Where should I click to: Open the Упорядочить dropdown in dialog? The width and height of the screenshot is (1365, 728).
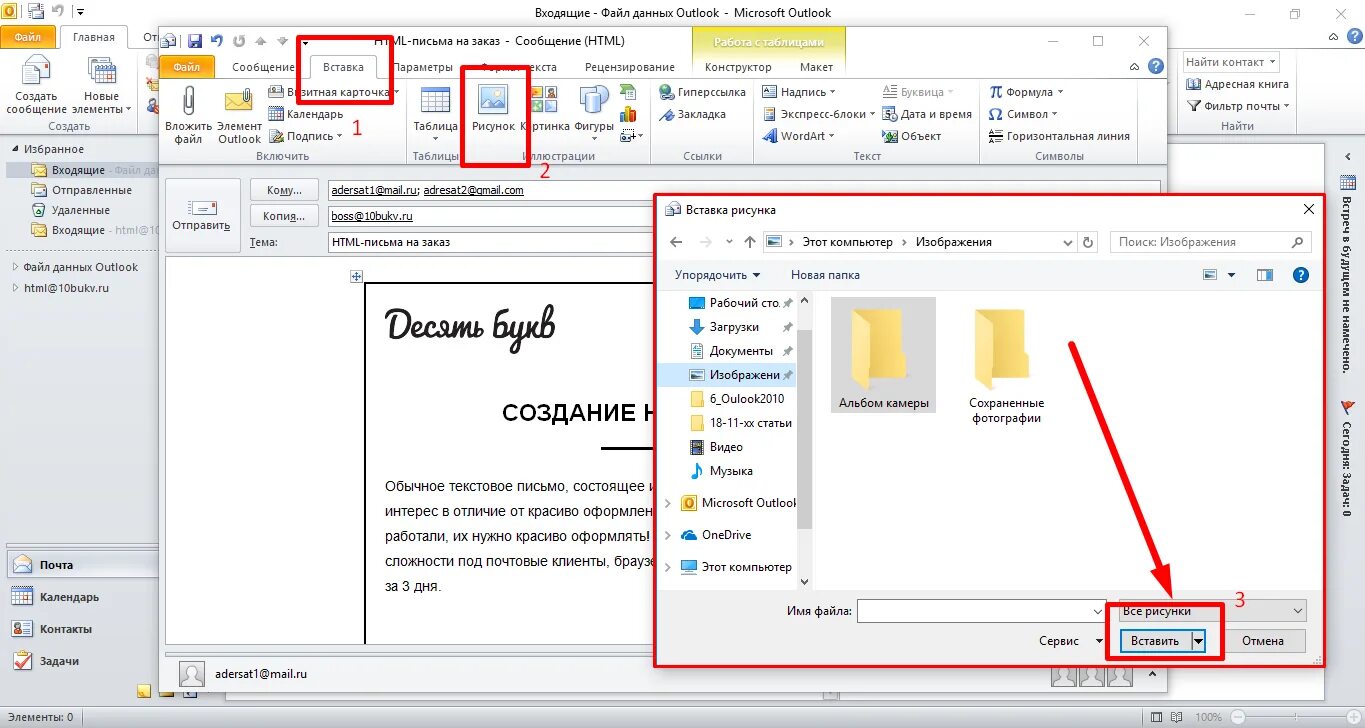click(x=717, y=275)
